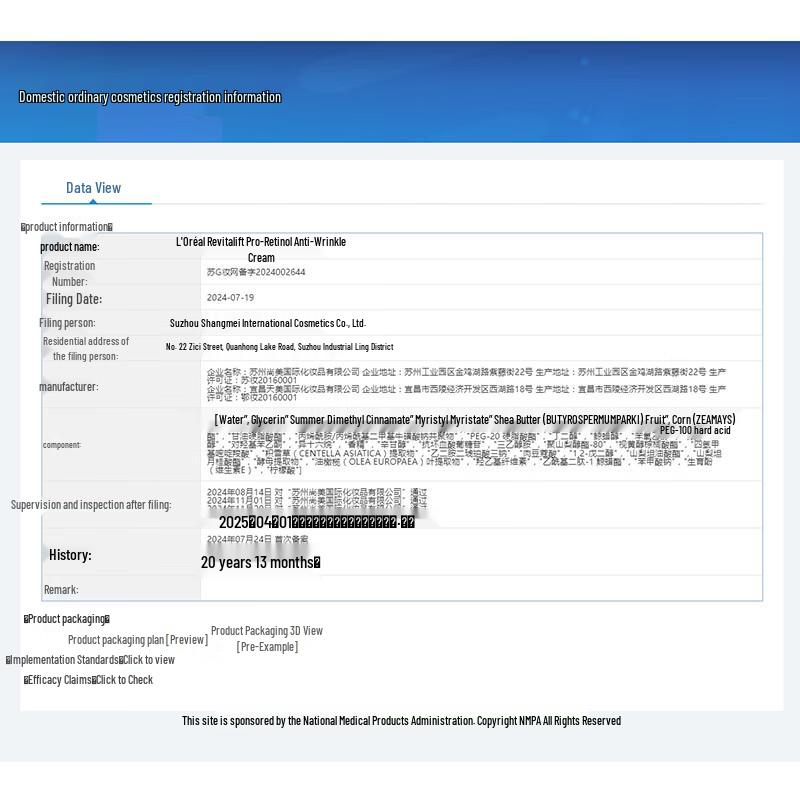Click the 20 years 13 months history value
The width and height of the screenshot is (800, 800).
(260, 562)
